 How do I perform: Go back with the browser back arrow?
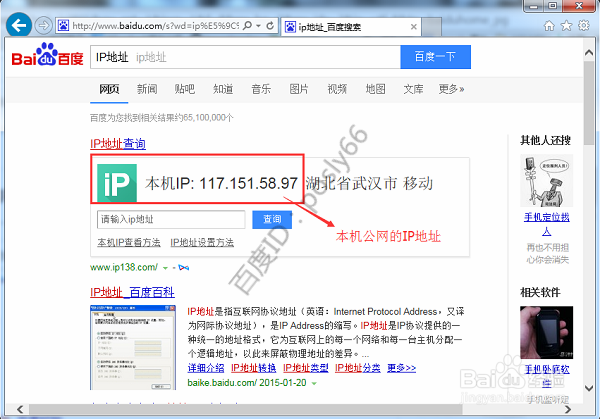(x=19, y=26)
